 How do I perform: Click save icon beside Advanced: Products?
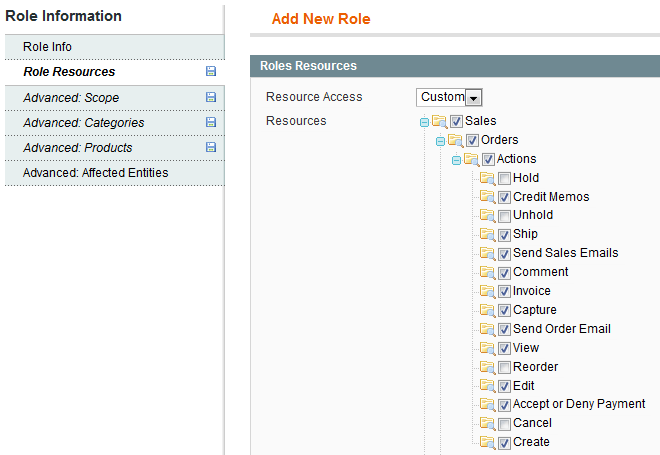click(x=211, y=147)
